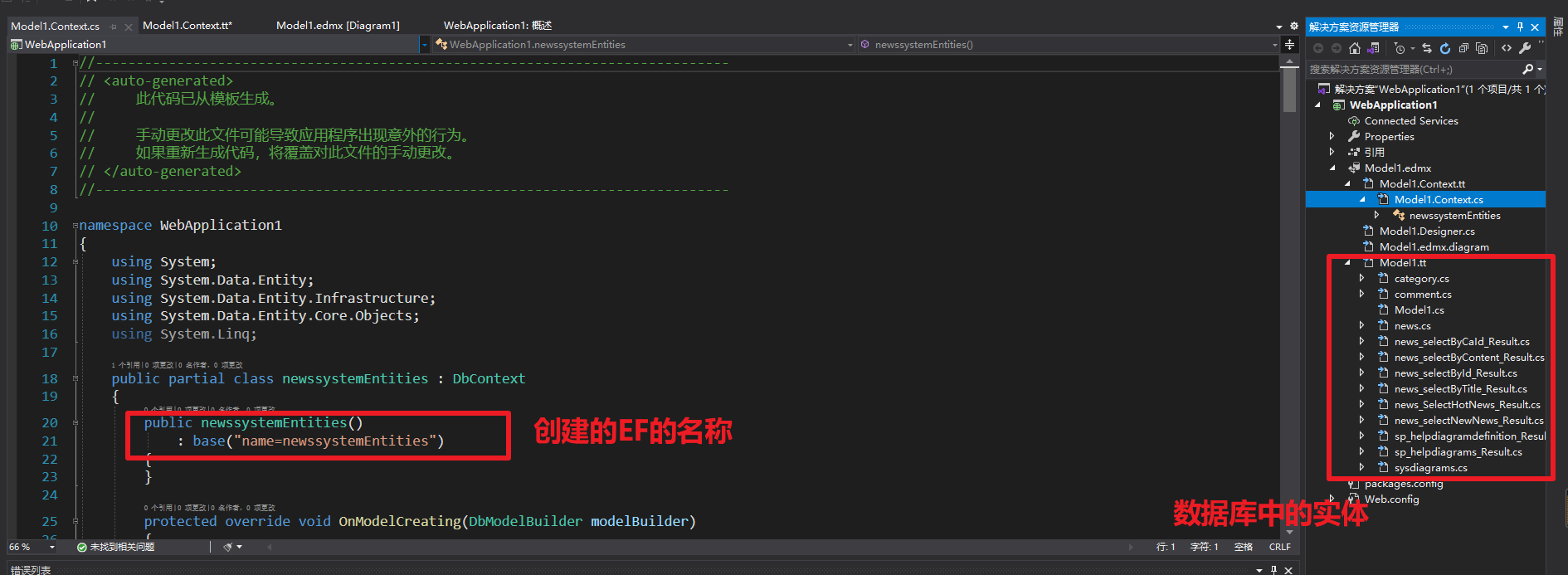Switch views with the Visual Studio solution icon
The width and height of the screenshot is (1568, 575).
tap(1374, 48)
